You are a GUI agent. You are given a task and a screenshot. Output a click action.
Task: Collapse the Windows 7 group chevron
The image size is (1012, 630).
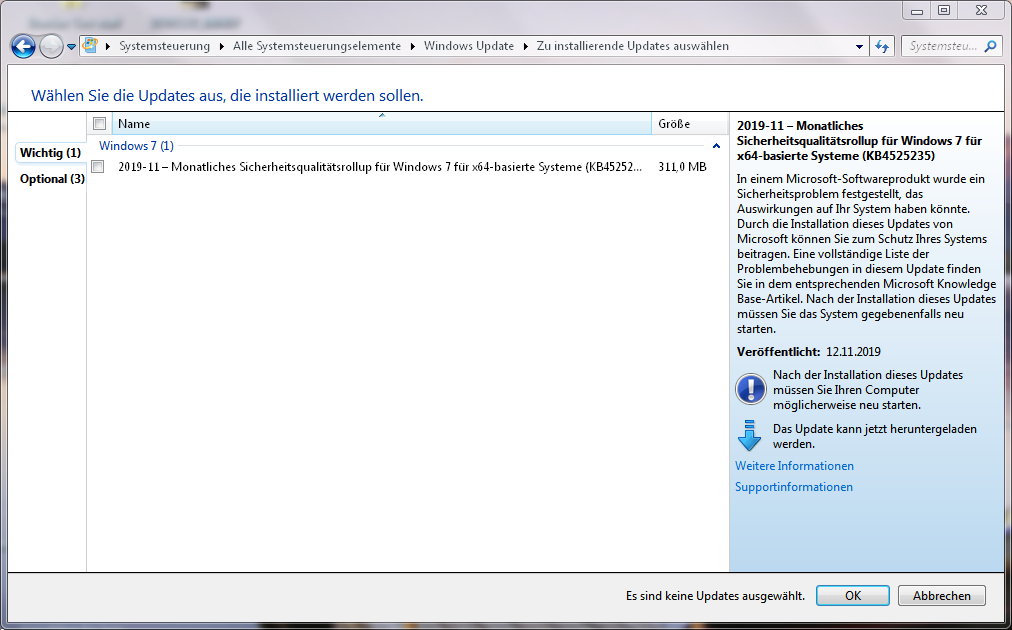(x=716, y=147)
